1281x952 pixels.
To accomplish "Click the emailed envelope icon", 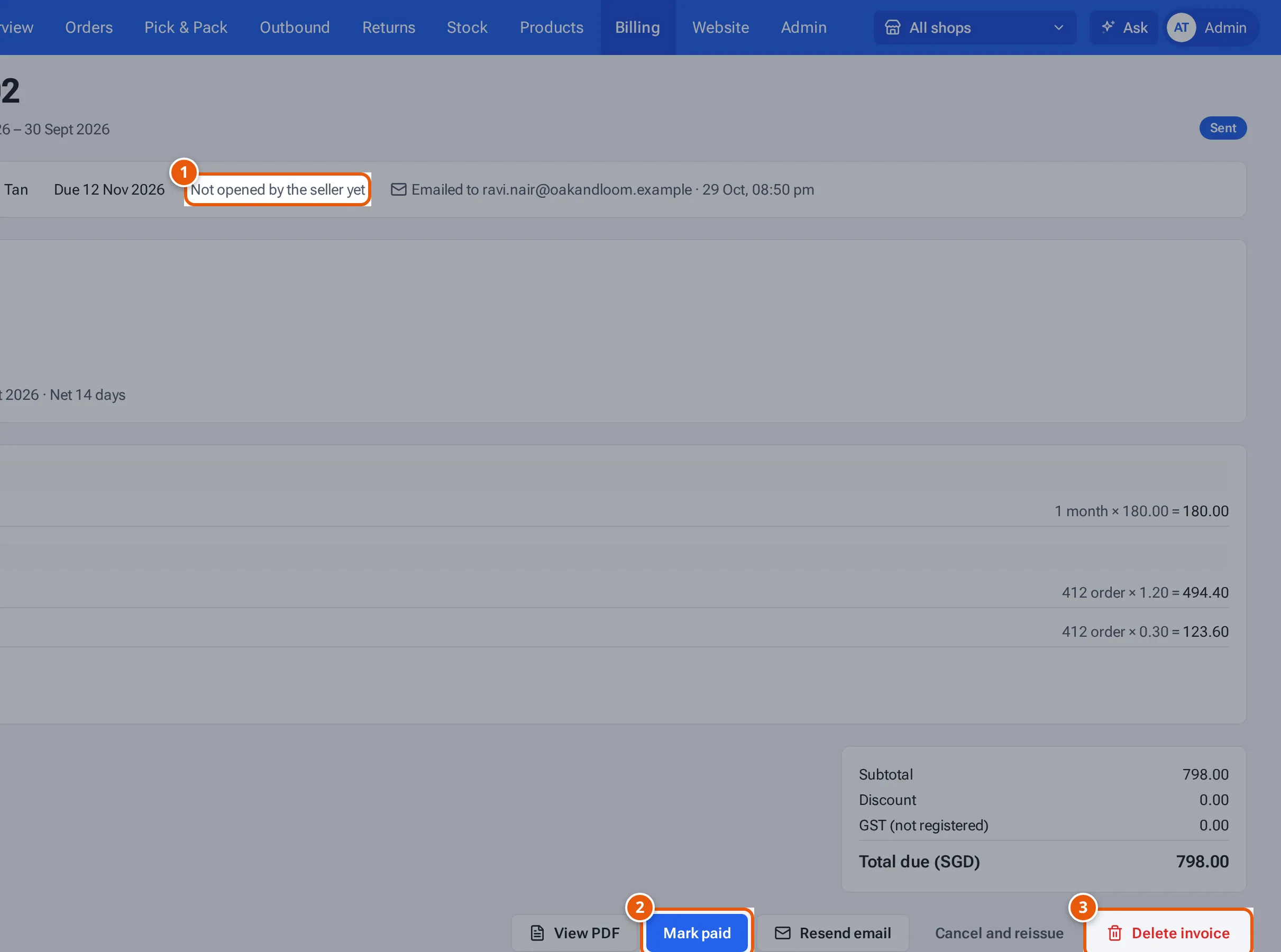I will [x=398, y=189].
